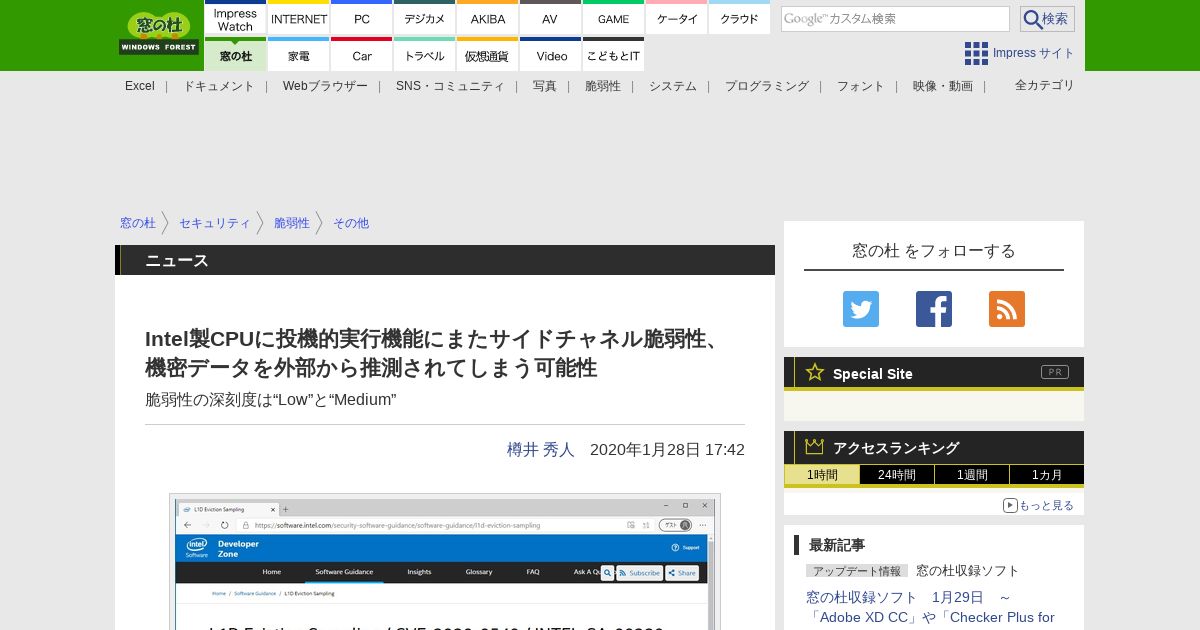Select the 1カ月 ranking tab

tap(1047, 475)
